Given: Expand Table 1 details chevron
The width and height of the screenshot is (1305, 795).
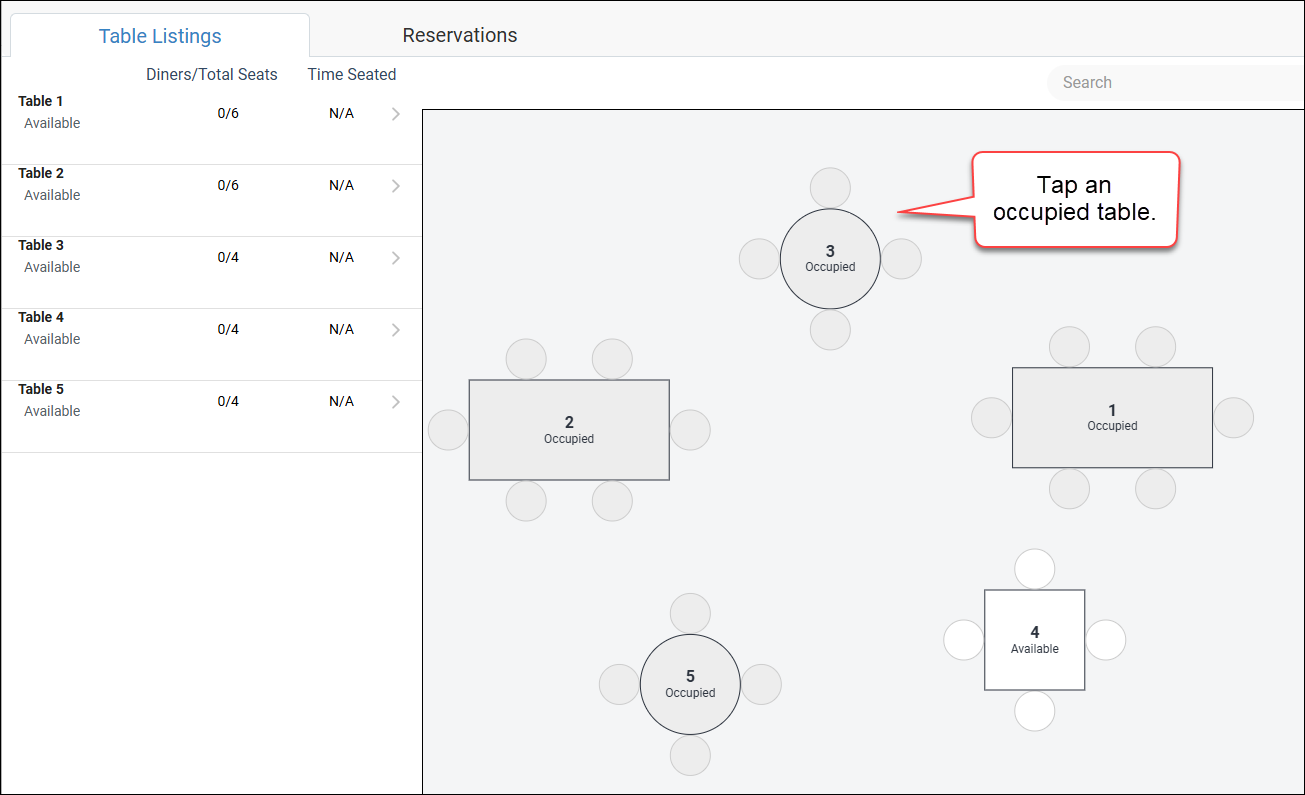Looking at the screenshot, I should 396,114.
